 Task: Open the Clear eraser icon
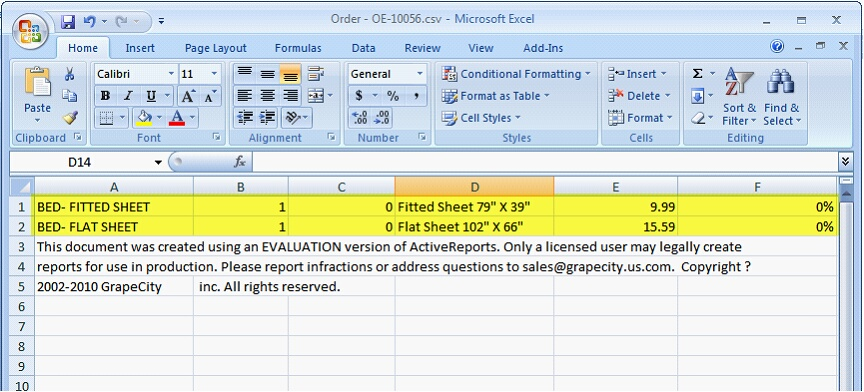coord(698,118)
